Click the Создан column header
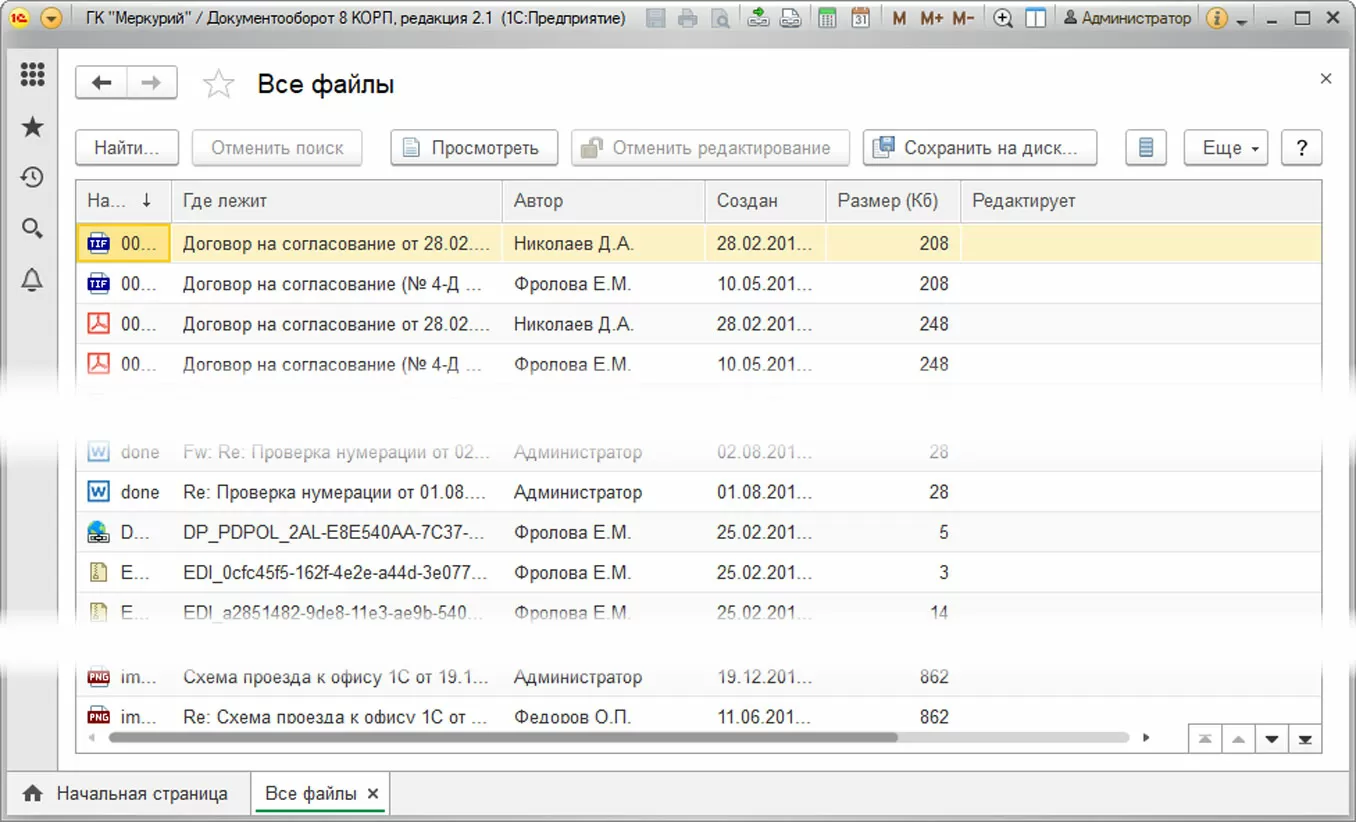 765,201
